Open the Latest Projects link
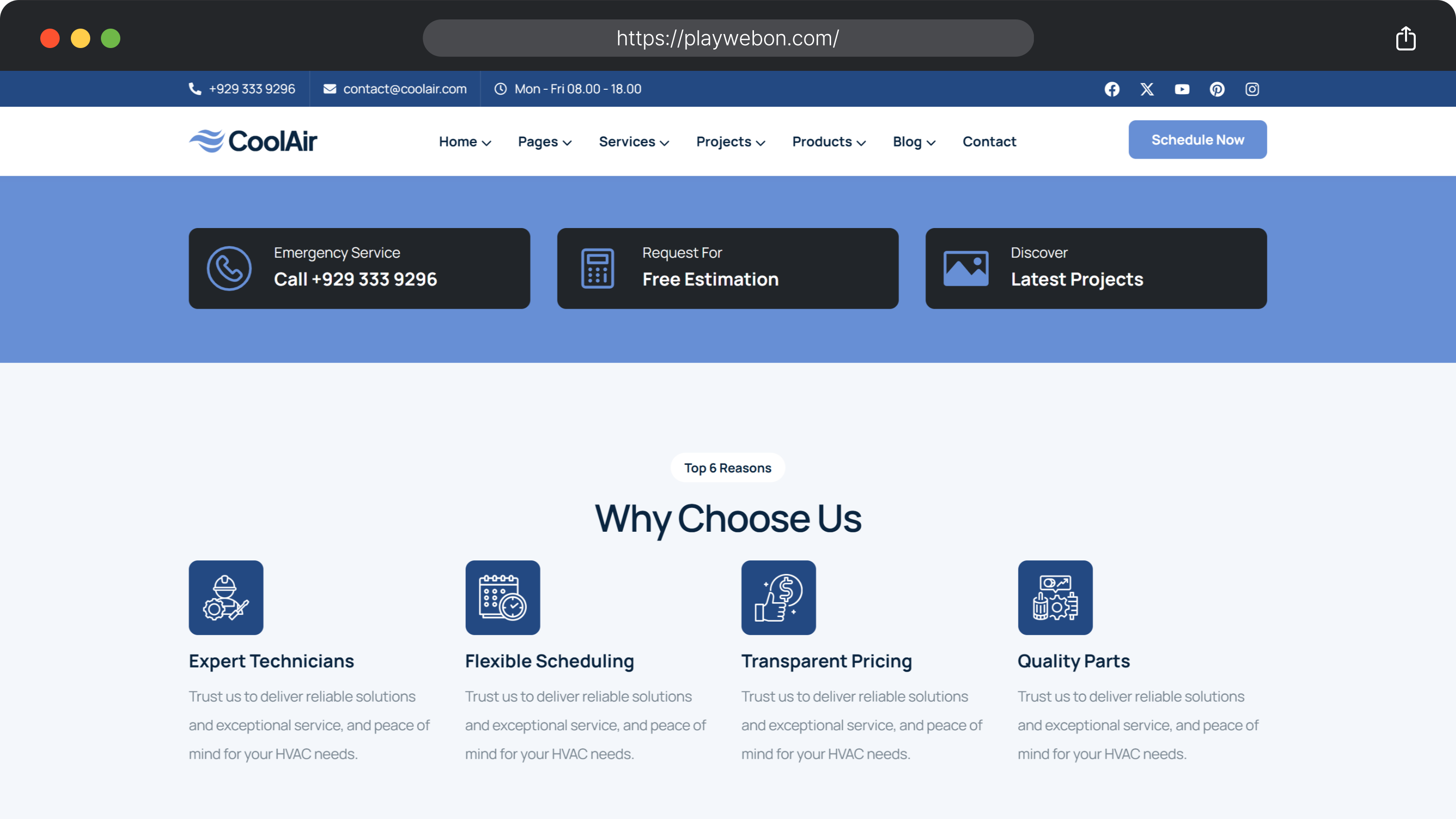Image resolution: width=1456 pixels, height=819 pixels. click(x=1077, y=279)
